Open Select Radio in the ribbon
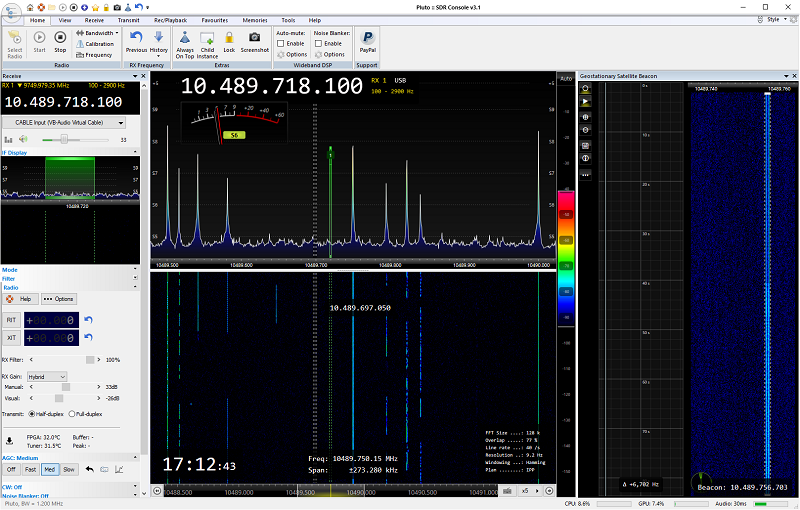Screen dimensions: 800x510 (x=15, y=44)
